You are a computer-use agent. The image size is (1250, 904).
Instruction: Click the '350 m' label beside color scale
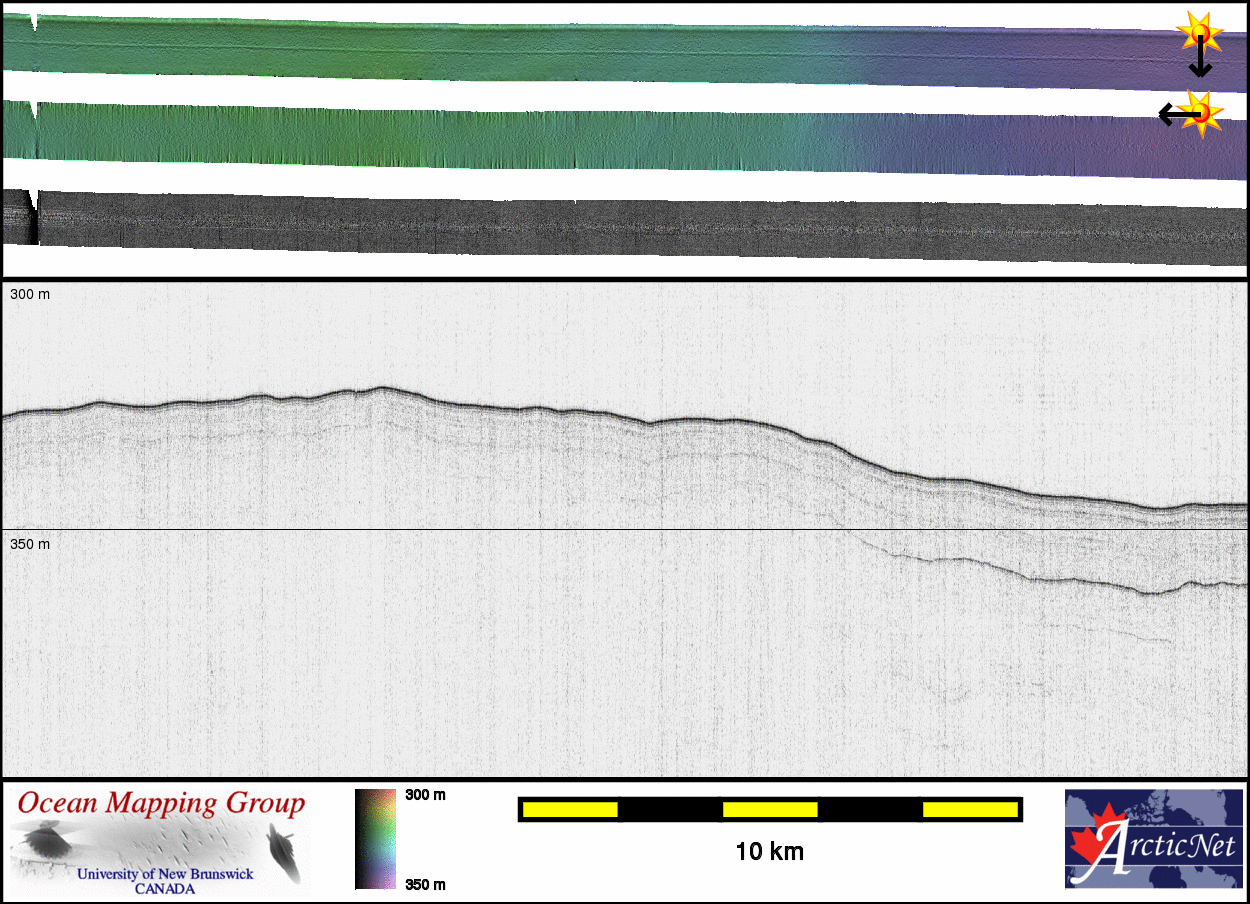click(x=425, y=884)
